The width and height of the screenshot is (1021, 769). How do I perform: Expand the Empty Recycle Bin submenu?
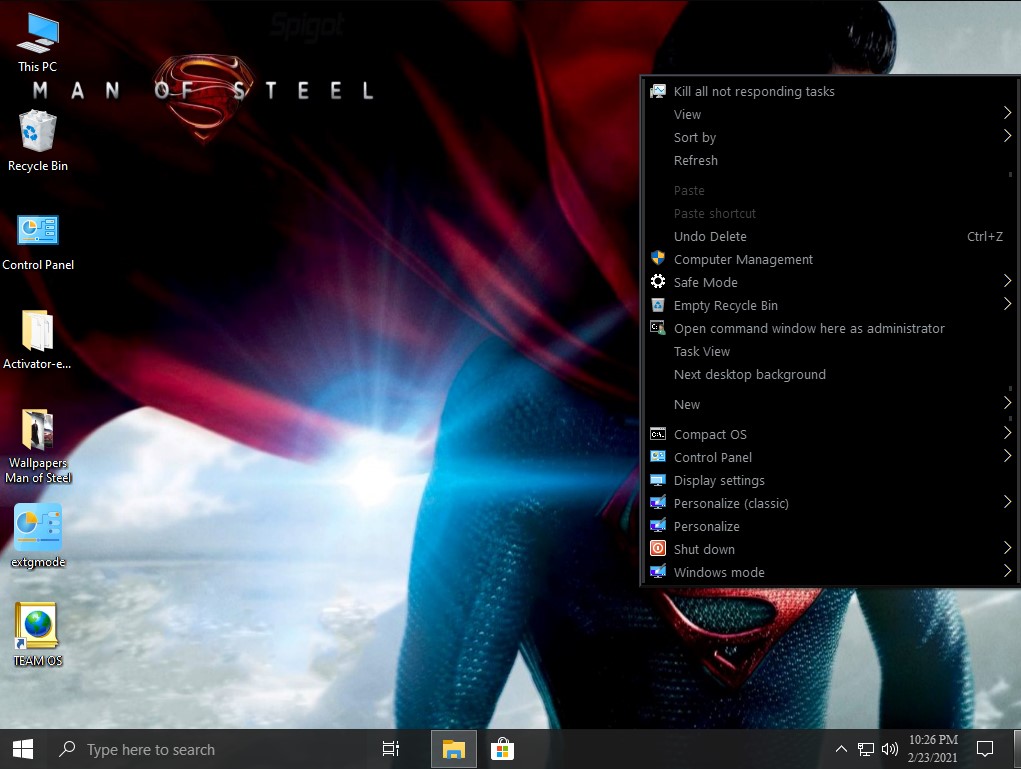pyautogui.click(x=830, y=305)
